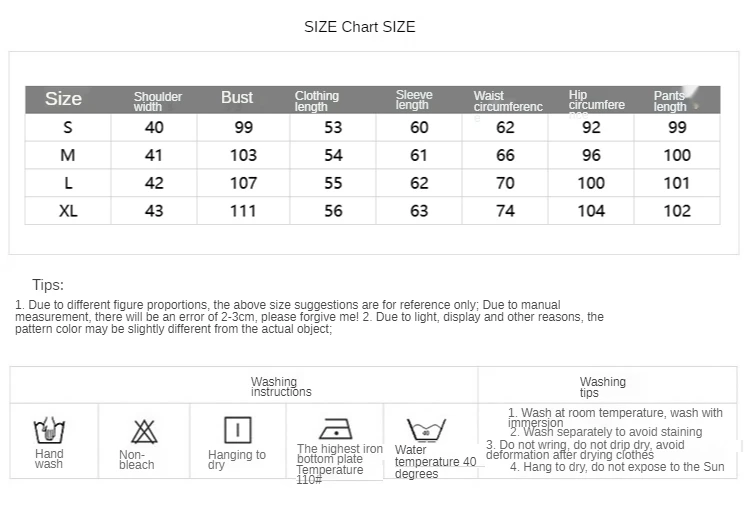Screen dimensions: 749x509
Task: Select the S size row label
Action: click(x=68, y=127)
